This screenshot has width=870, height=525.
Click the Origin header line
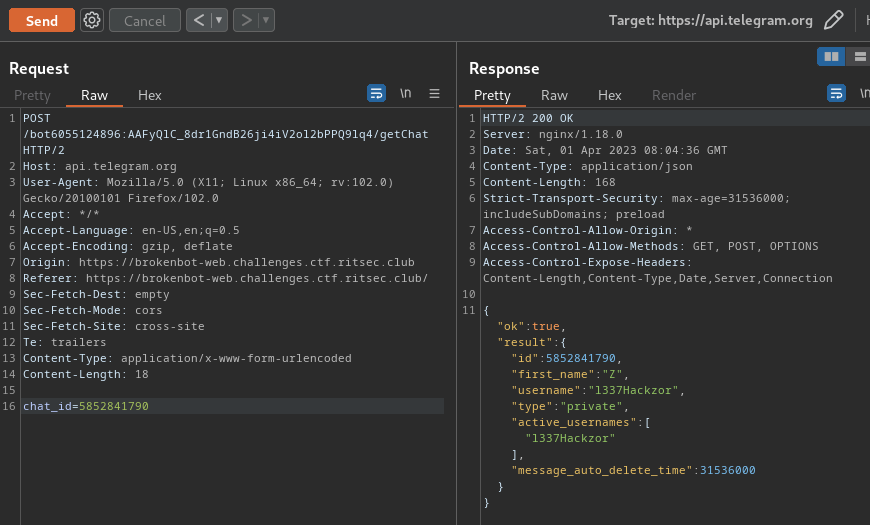coord(219,262)
